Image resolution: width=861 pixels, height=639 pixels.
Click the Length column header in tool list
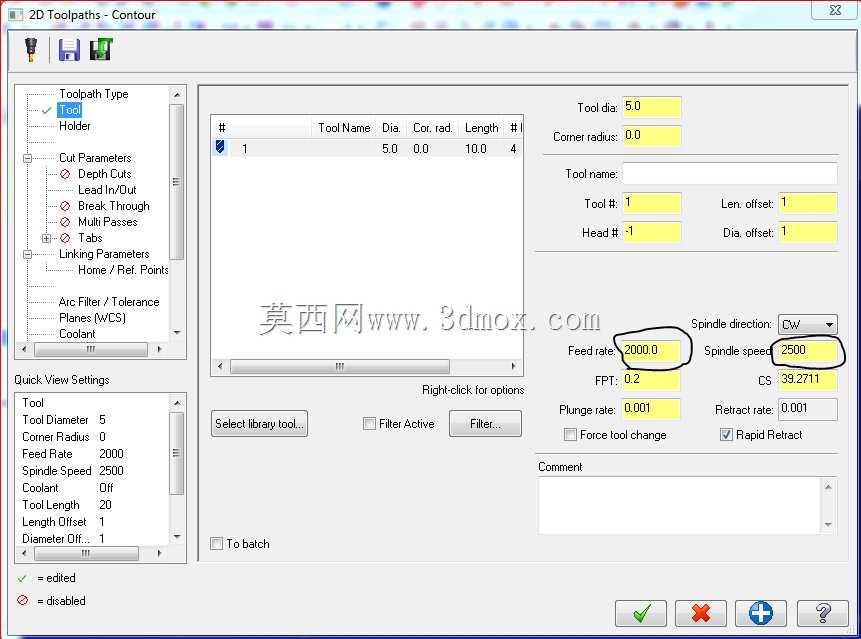click(481, 128)
